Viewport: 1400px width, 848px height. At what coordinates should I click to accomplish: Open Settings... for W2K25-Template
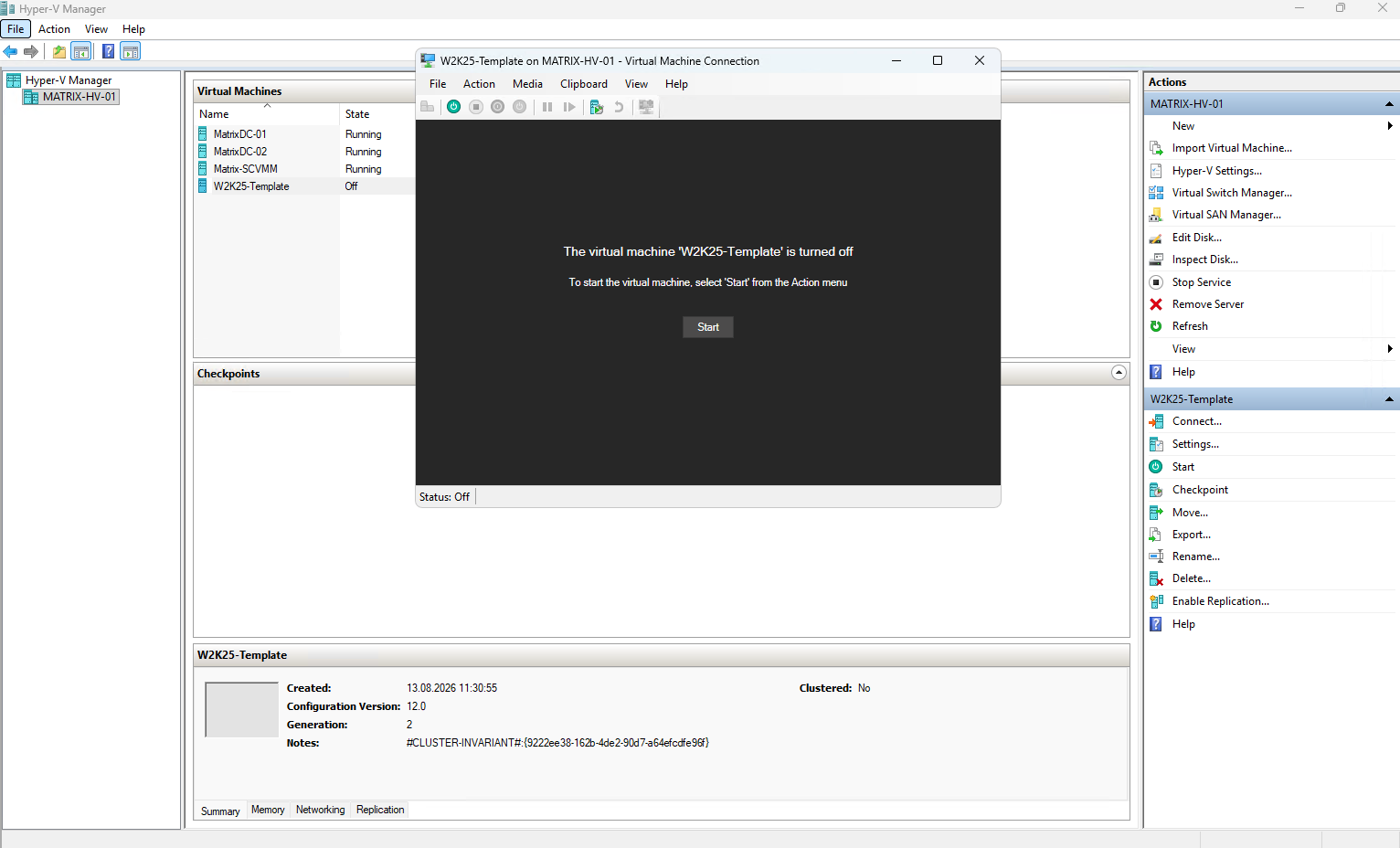click(x=1195, y=444)
